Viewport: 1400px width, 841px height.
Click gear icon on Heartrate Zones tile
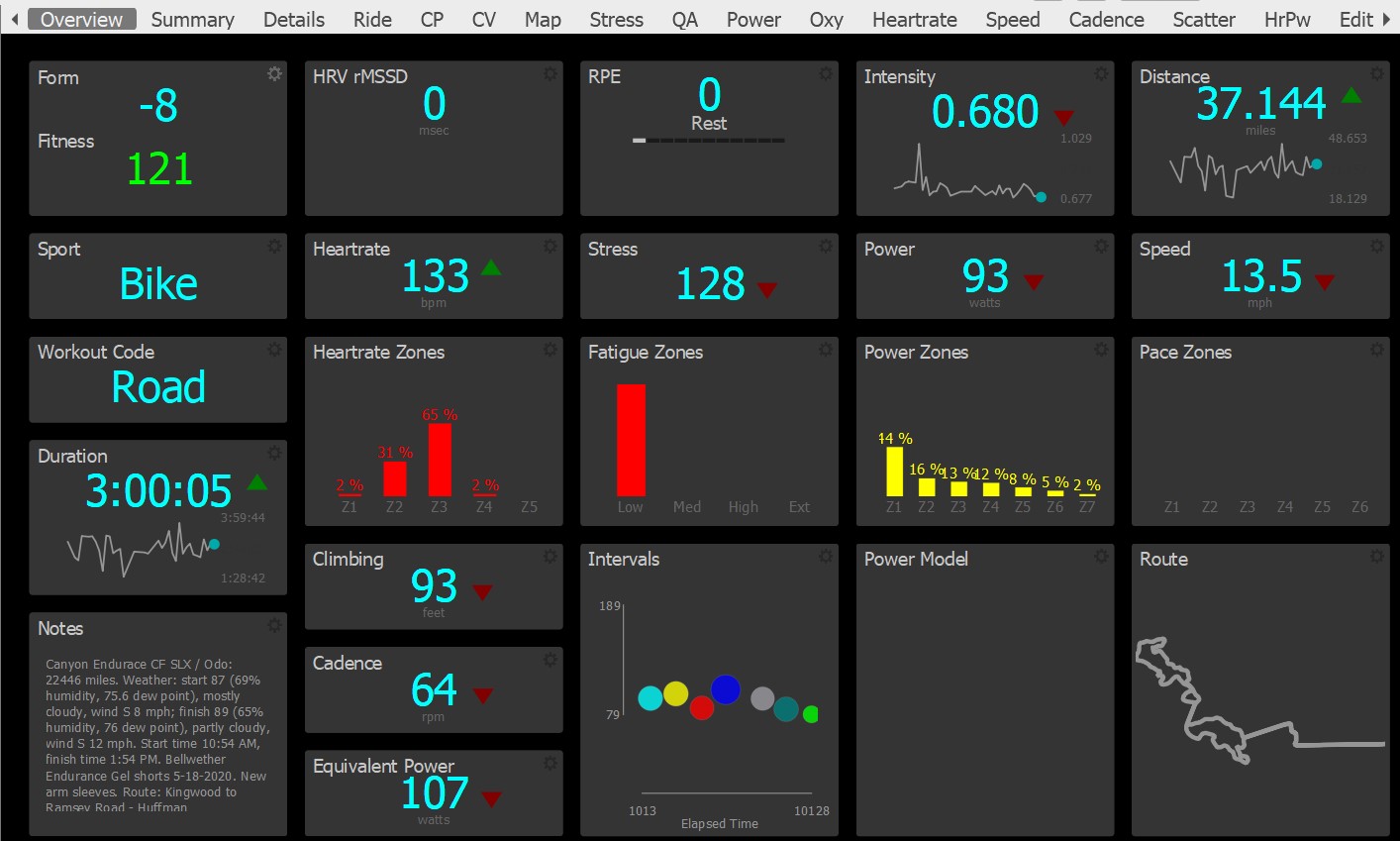pyautogui.click(x=550, y=350)
